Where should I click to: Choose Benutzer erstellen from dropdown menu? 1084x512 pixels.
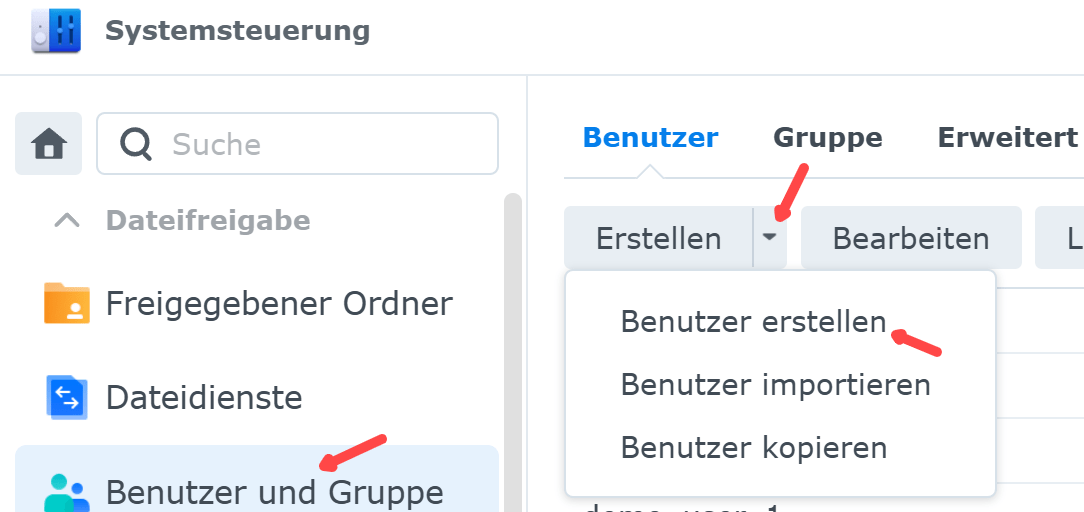[x=753, y=322]
